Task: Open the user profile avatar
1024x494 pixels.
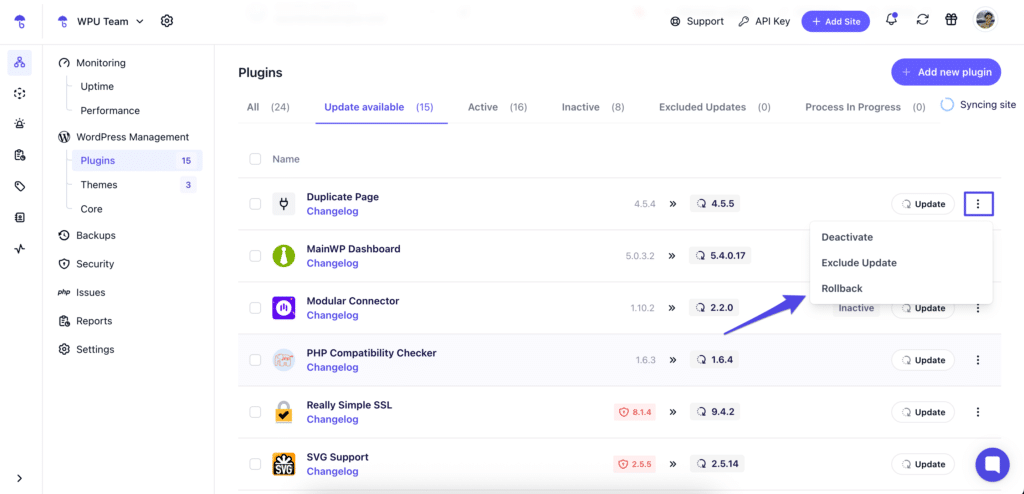Action: tap(986, 20)
